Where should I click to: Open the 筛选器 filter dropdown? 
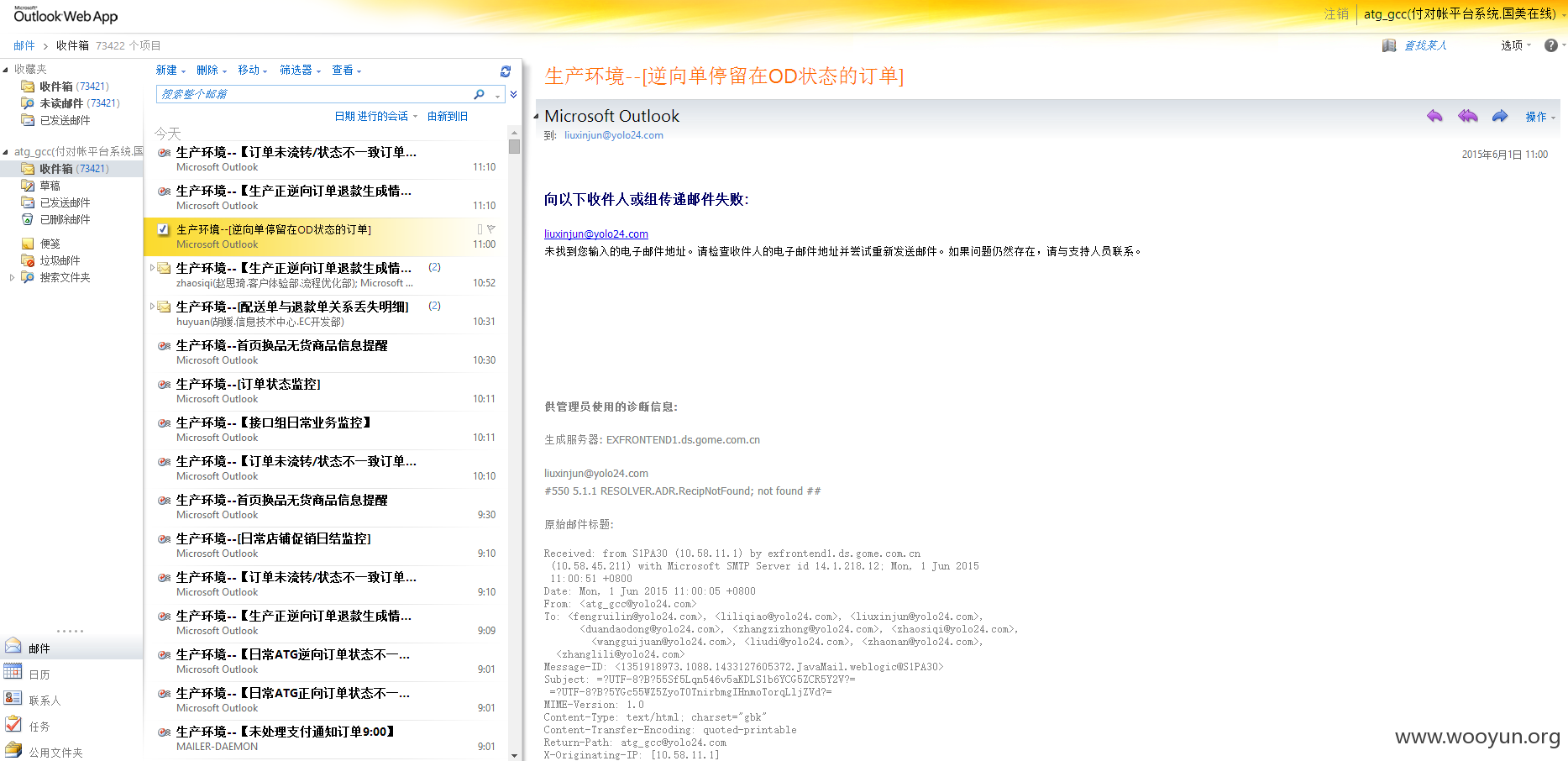pyautogui.click(x=300, y=71)
